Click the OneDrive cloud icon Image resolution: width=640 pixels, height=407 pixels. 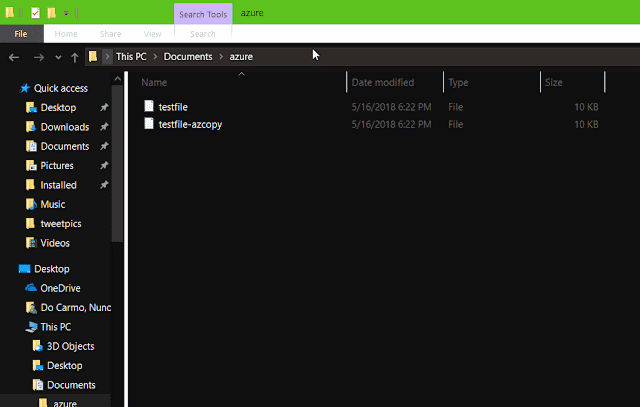(31, 288)
